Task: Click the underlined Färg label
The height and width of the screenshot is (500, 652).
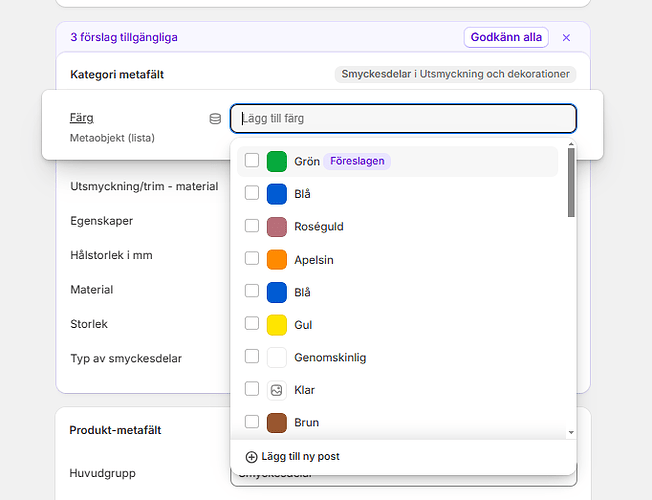Action: [x=81, y=118]
